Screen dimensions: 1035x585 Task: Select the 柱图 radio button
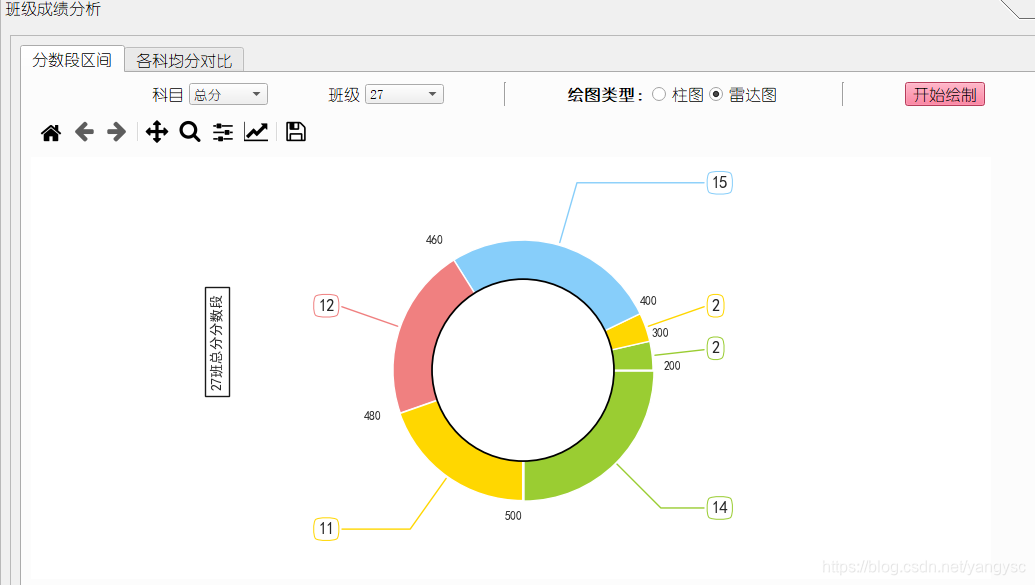point(659,94)
